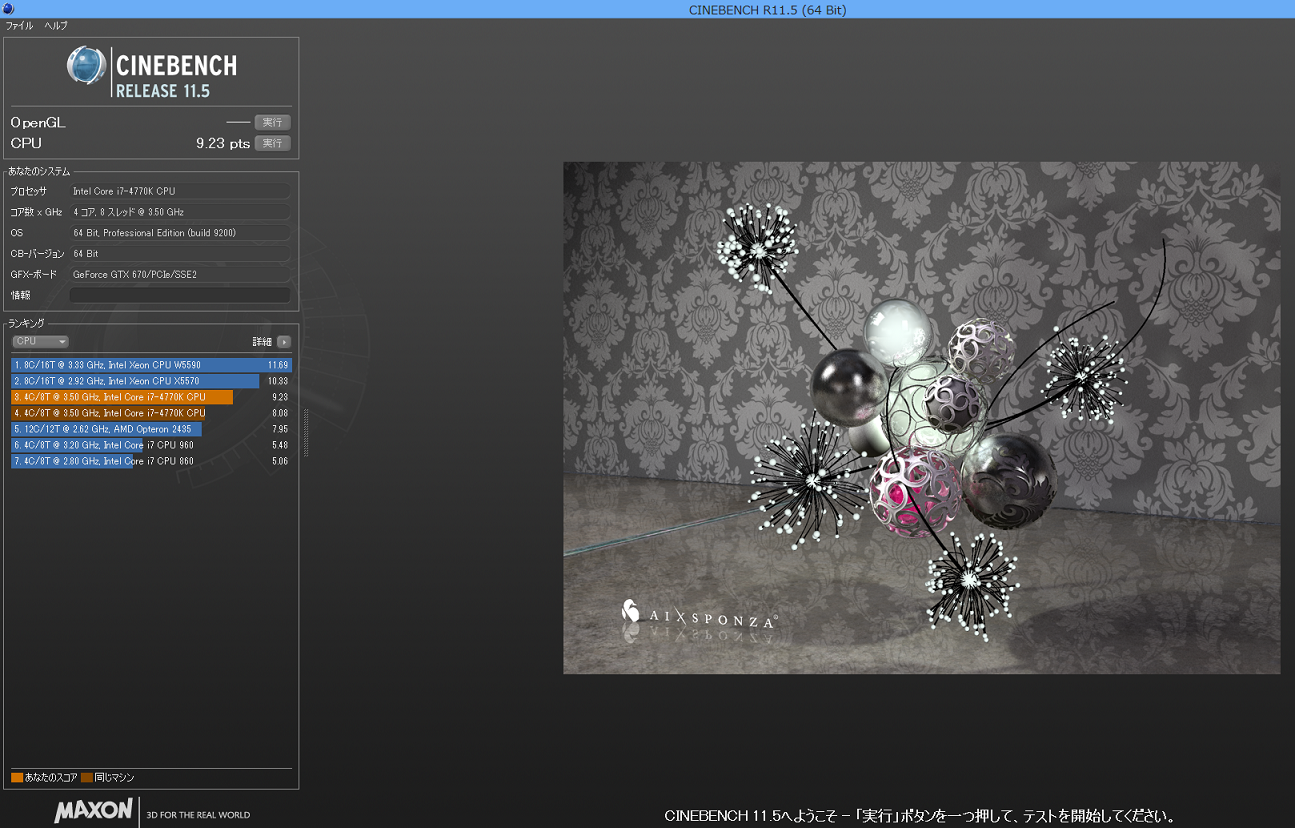
Task: Click the rendered spheres preview image
Action: tap(920, 417)
